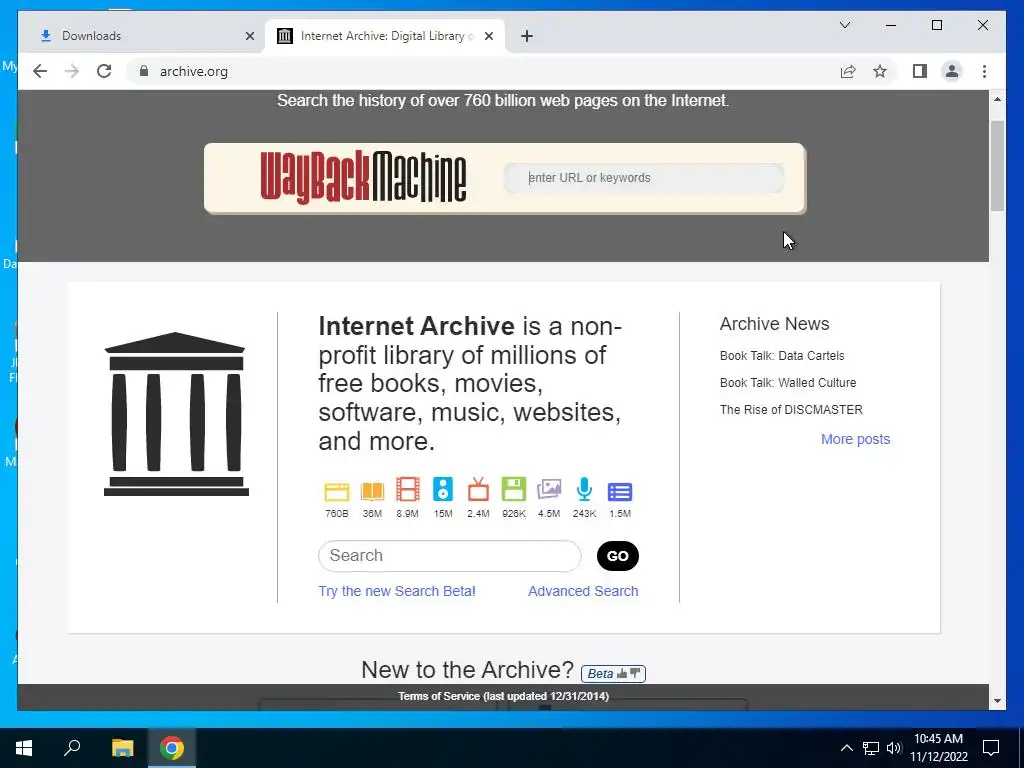Share this page via share icon

[x=848, y=71]
